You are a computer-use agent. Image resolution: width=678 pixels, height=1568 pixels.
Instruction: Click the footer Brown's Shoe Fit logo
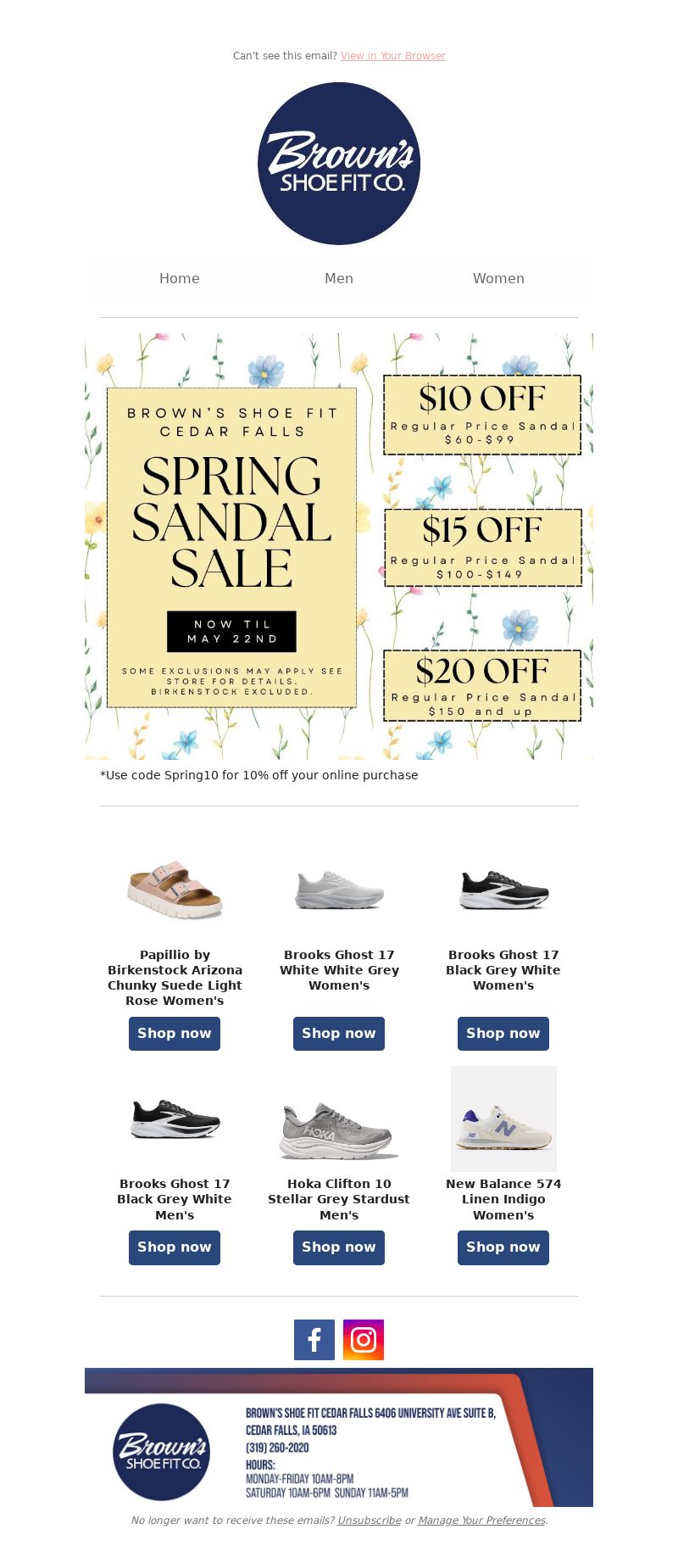point(161,1452)
